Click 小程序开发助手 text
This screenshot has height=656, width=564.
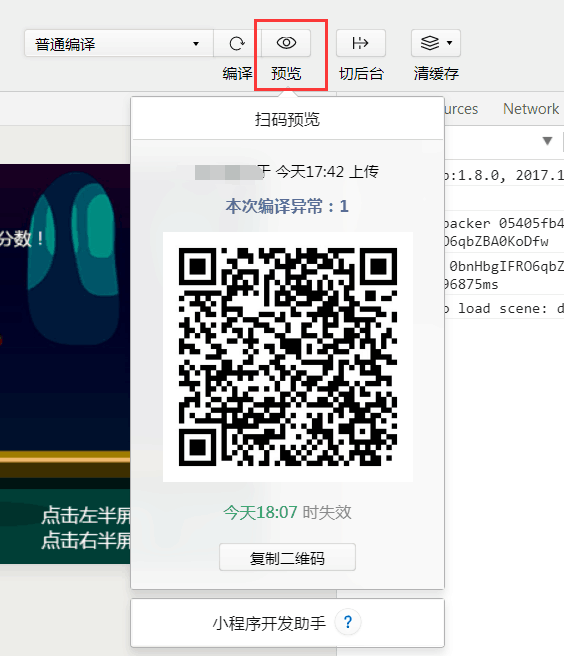tap(269, 623)
